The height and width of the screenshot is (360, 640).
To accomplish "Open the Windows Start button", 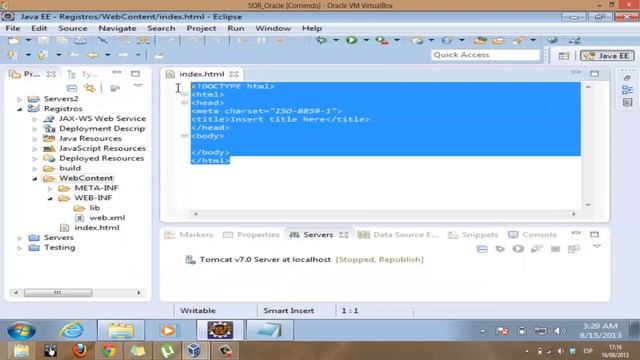I will (22, 330).
